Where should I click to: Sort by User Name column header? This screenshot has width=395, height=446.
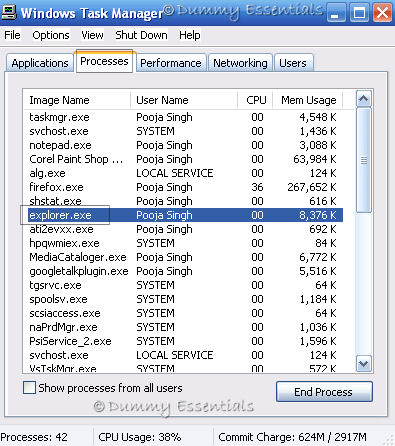(184, 100)
